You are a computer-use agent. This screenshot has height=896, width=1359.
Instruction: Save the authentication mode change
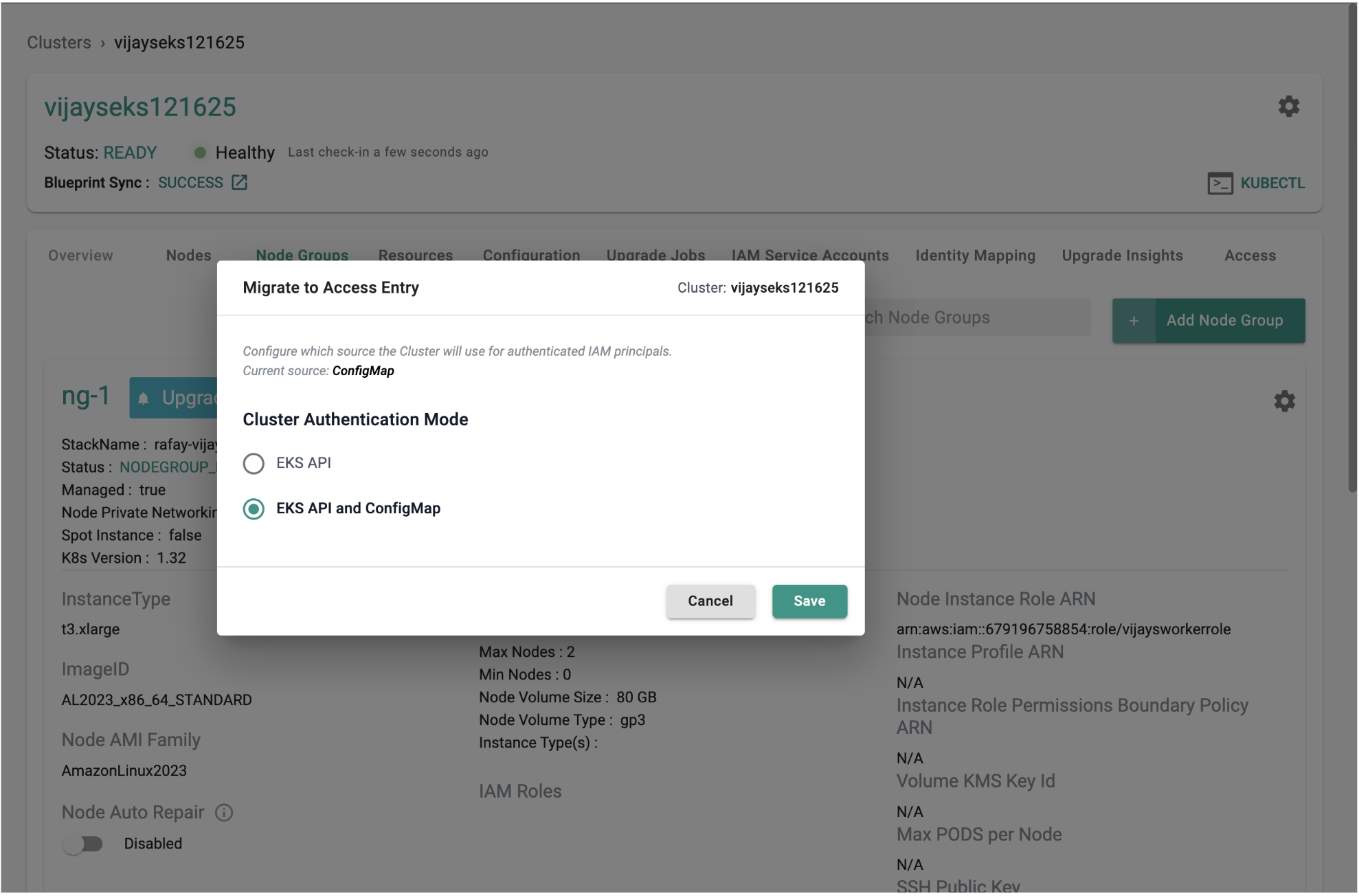pyautogui.click(x=809, y=601)
